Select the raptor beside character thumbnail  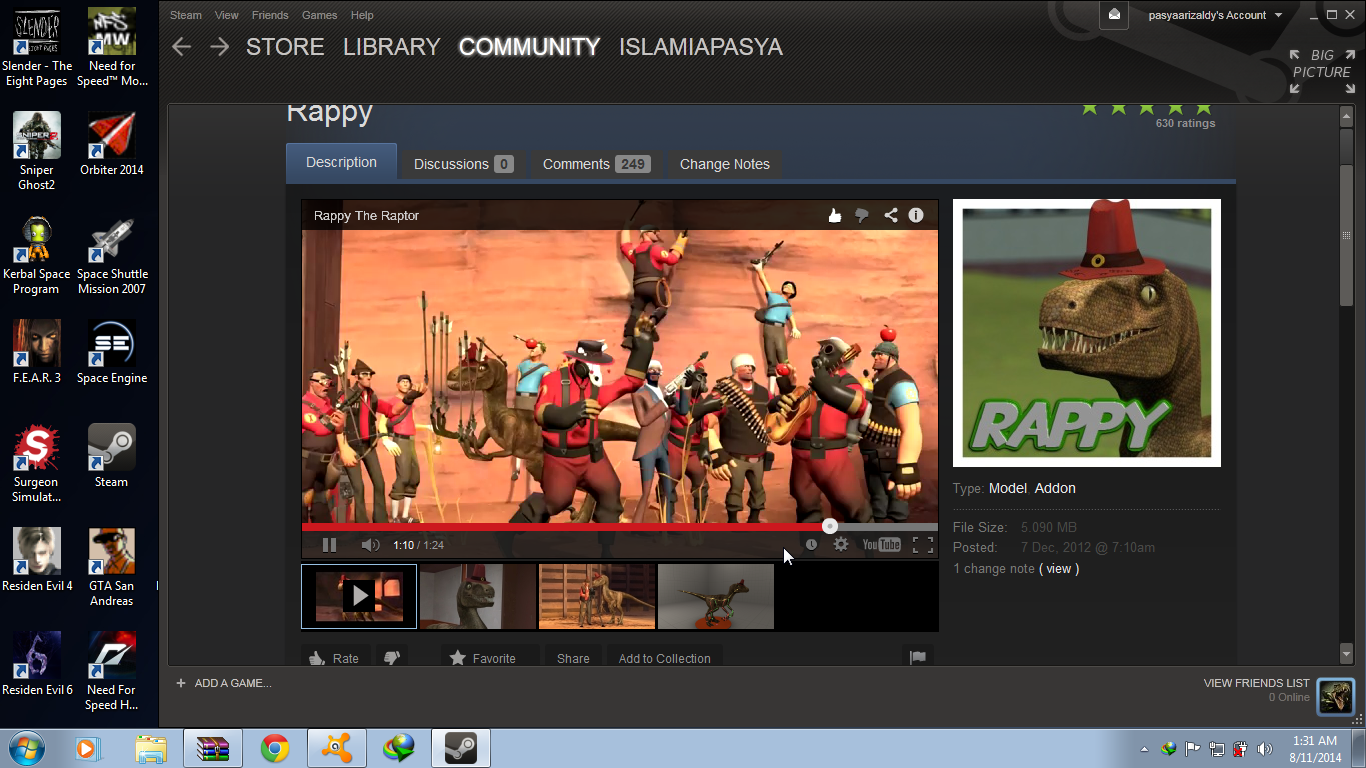tap(597, 597)
